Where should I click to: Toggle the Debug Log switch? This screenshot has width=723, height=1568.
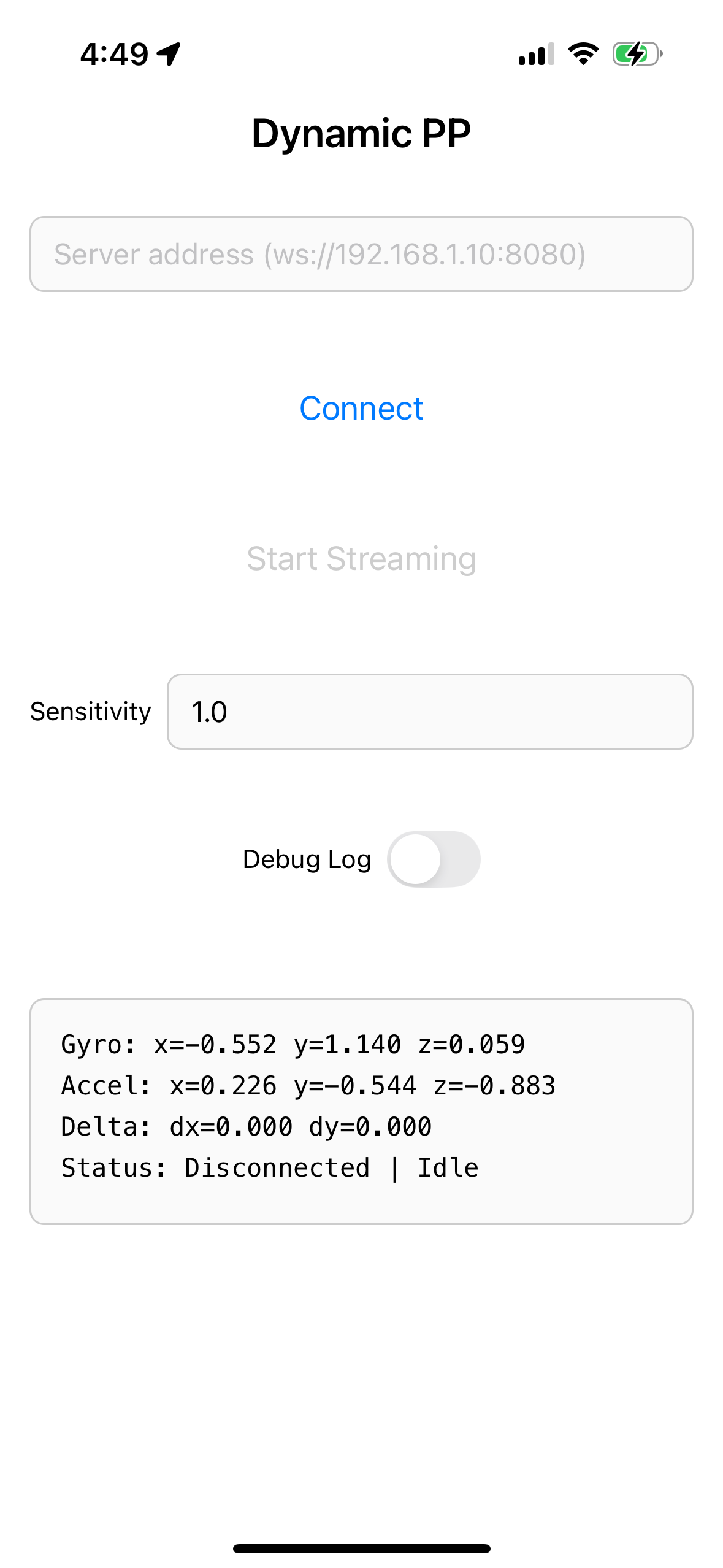pyautogui.click(x=434, y=859)
